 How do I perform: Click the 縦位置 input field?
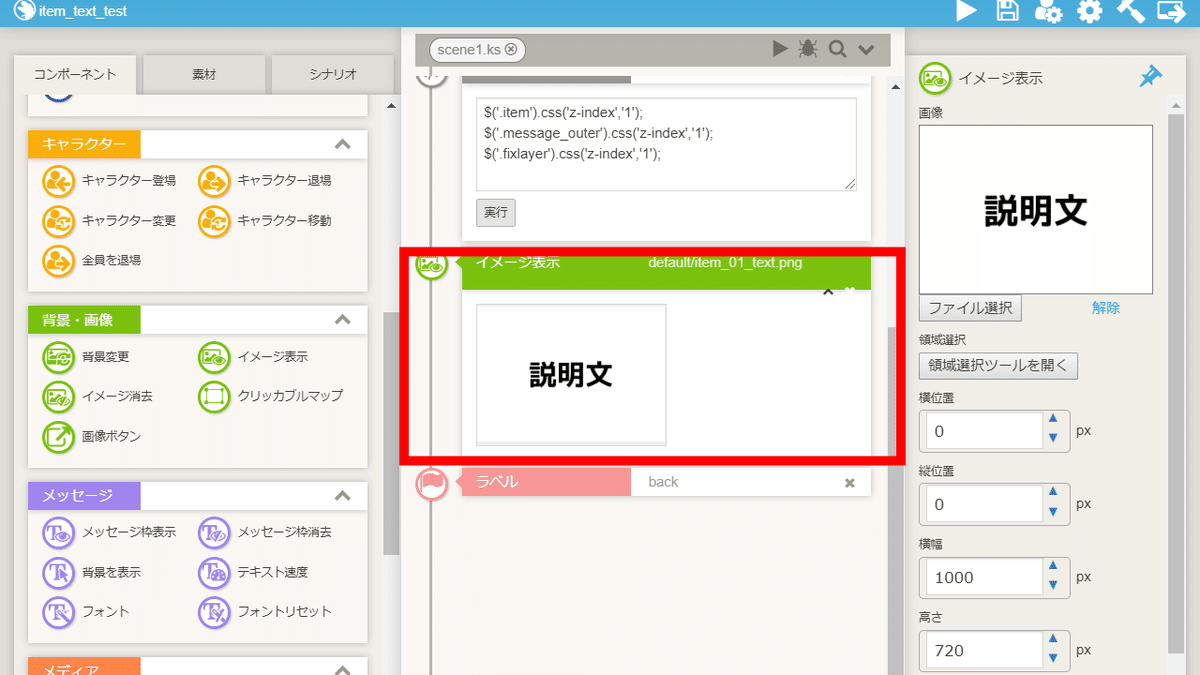pos(985,505)
